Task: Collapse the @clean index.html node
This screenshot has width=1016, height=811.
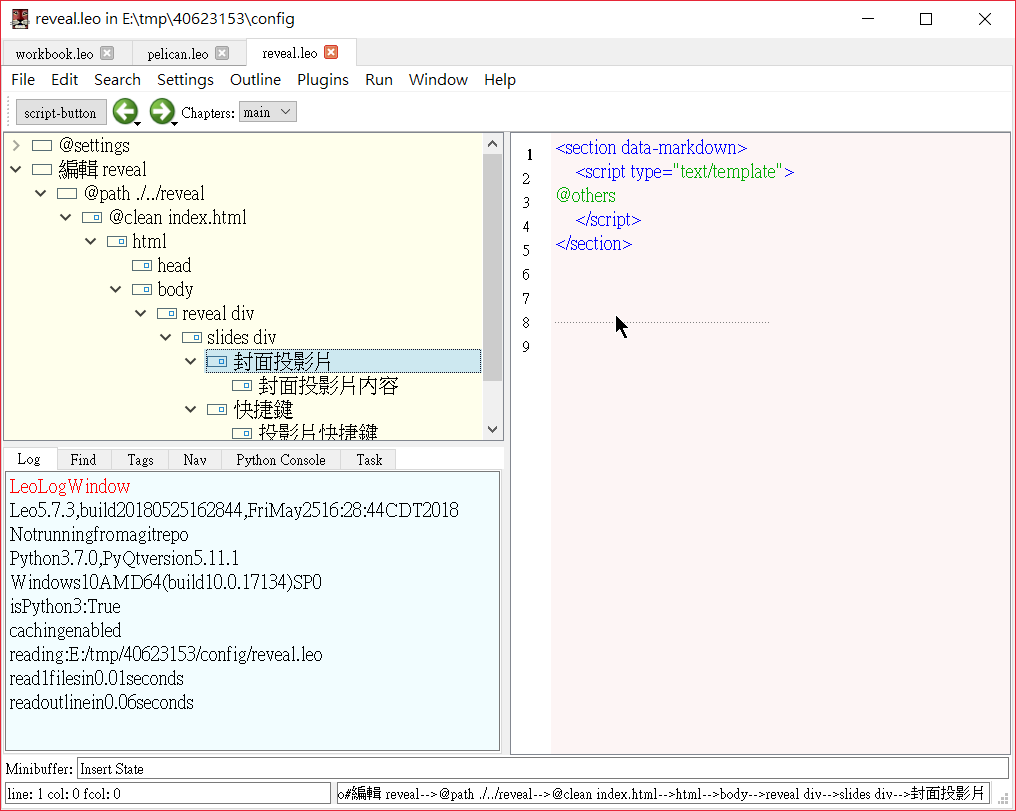Action: 65,218
